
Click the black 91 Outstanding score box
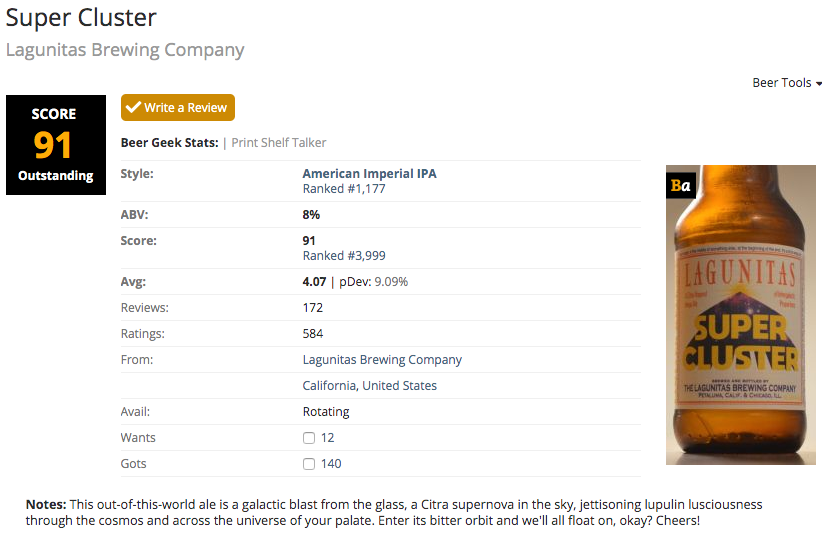55,145
